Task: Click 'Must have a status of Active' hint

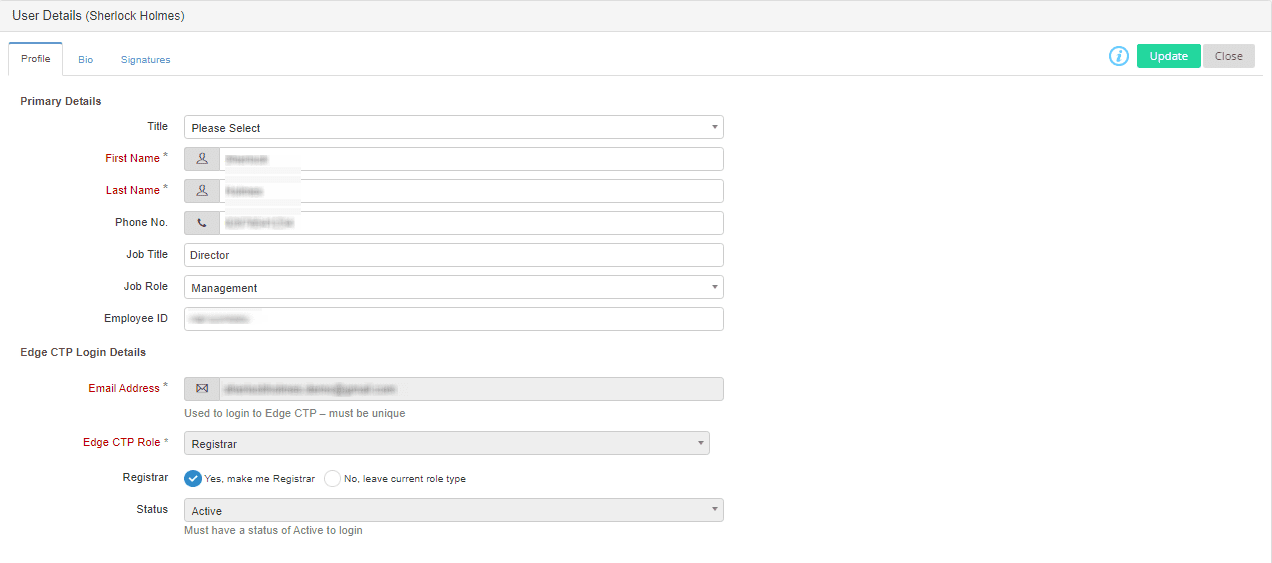Action: click(x=273, y=530)
